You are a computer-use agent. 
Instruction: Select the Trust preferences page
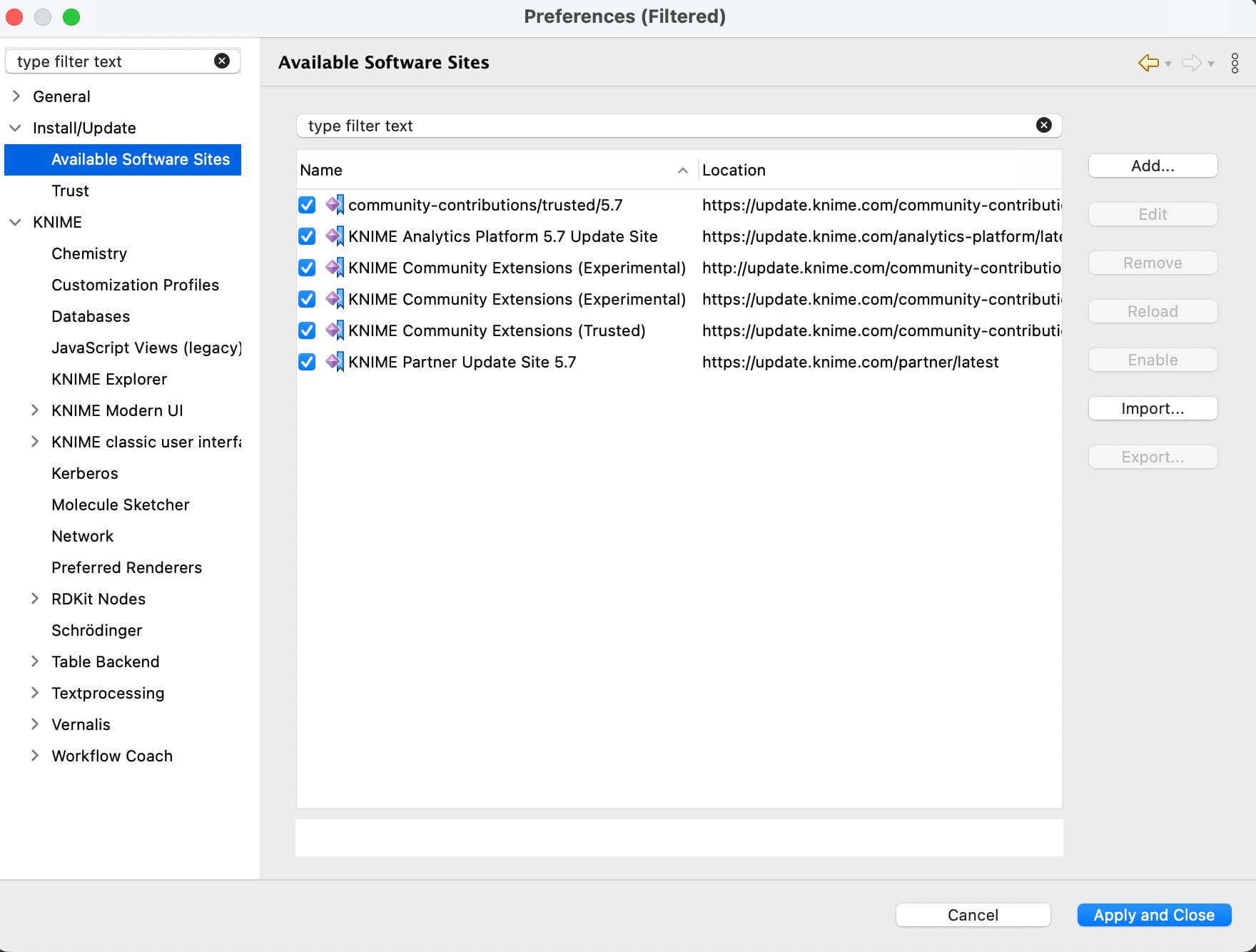click(70, 191)
